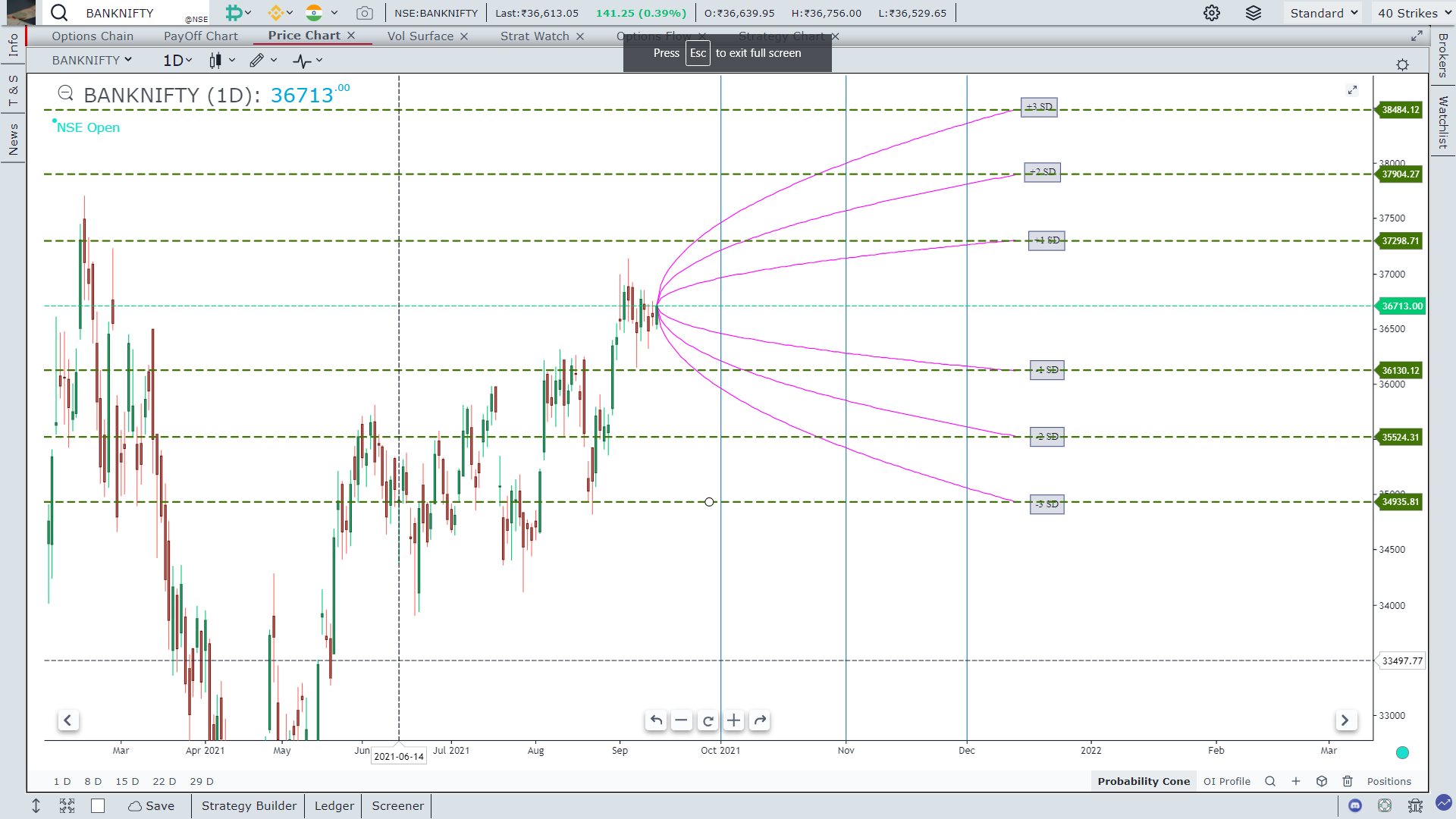Reset the chart view with refresh icon

coord(708,720)
